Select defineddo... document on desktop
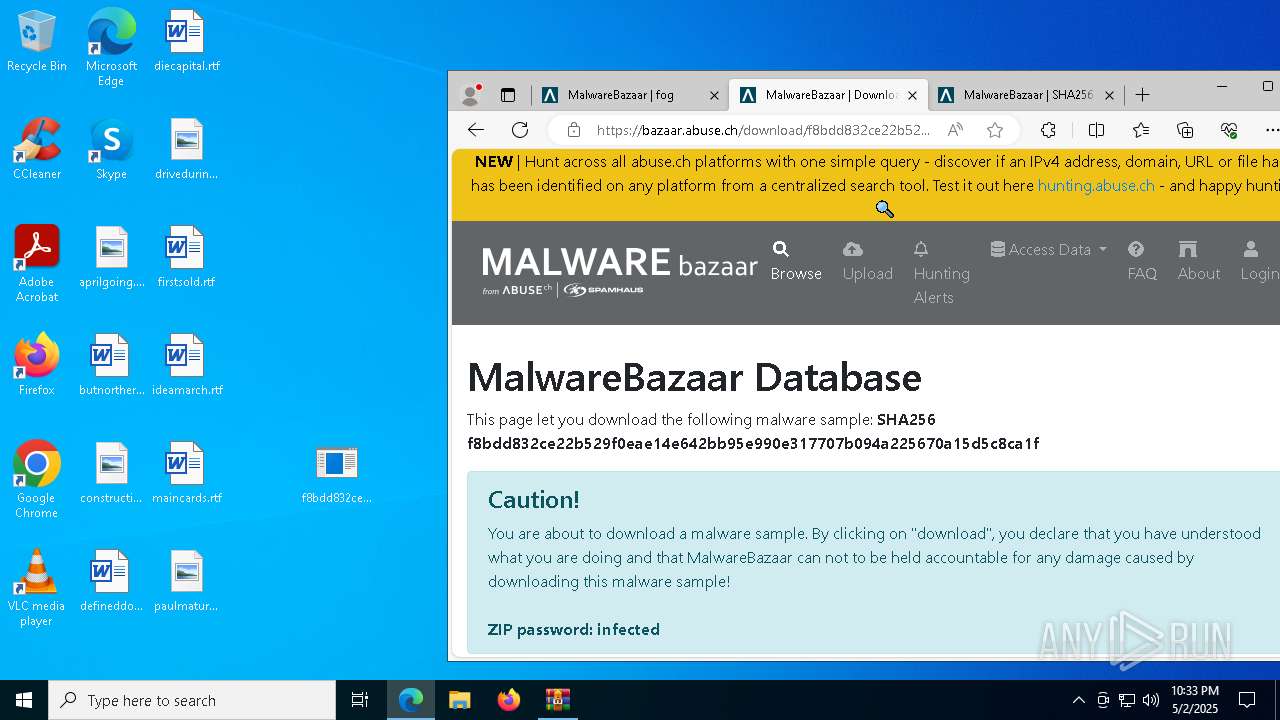Image resolution: width=1280 pixels, height=720 pixels. [111, 581]
